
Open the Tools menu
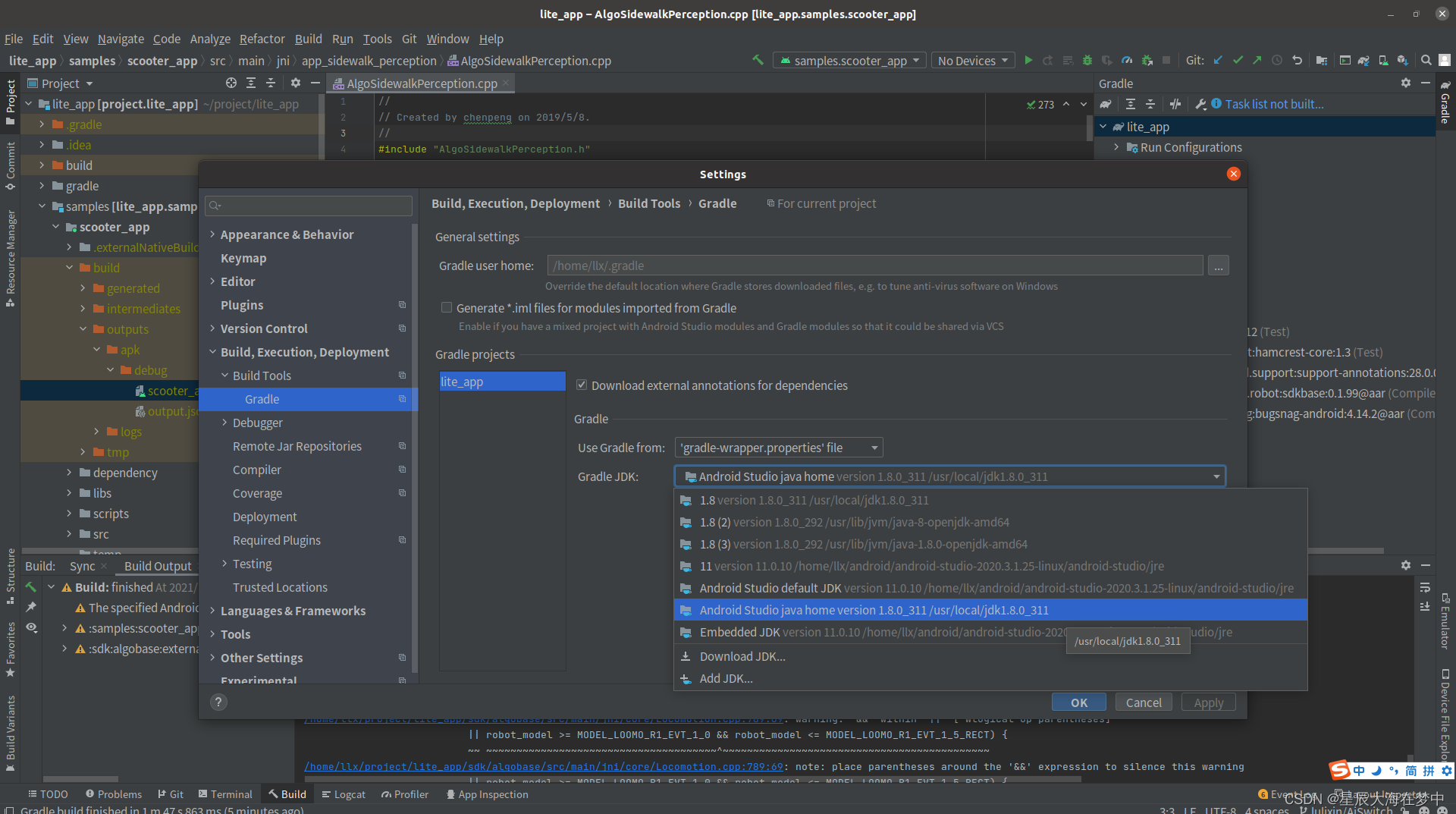[x=377, y=39]
